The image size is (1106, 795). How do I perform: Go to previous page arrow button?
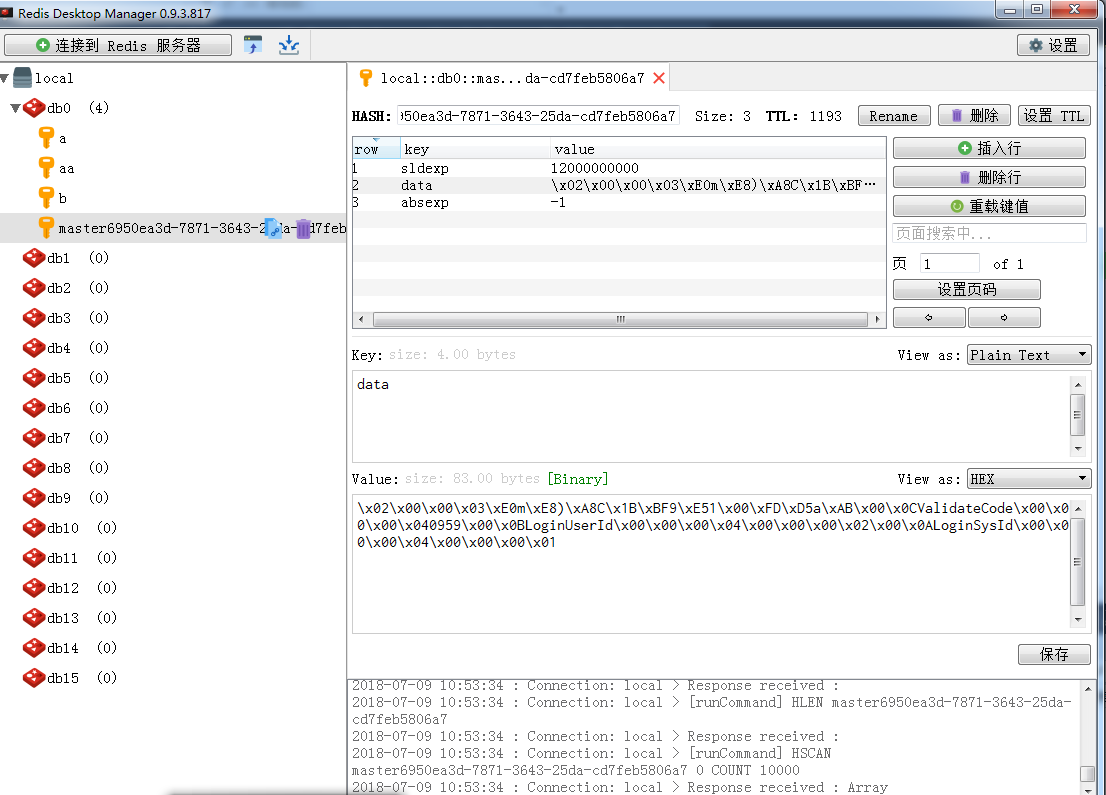click(929, 317)
